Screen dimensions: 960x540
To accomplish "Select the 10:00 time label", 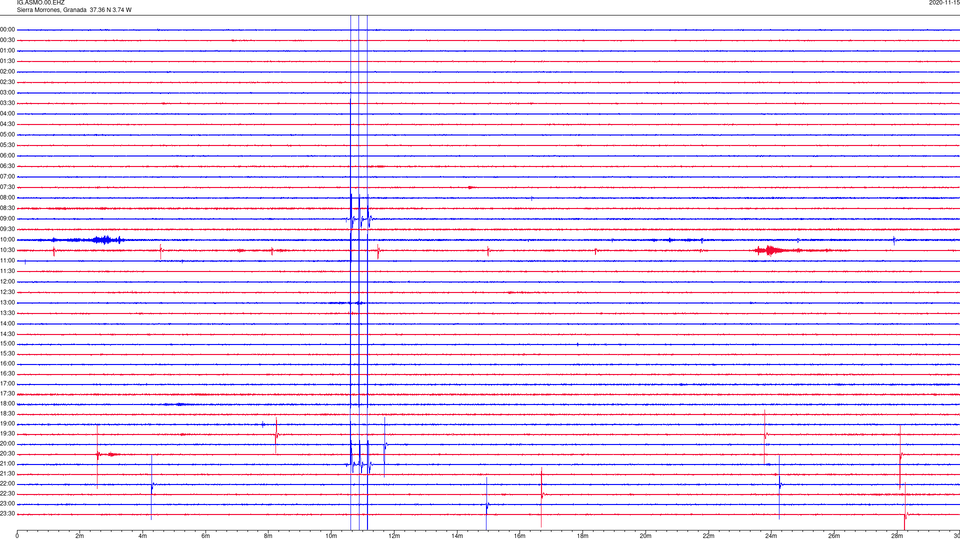I will (7, 239).
